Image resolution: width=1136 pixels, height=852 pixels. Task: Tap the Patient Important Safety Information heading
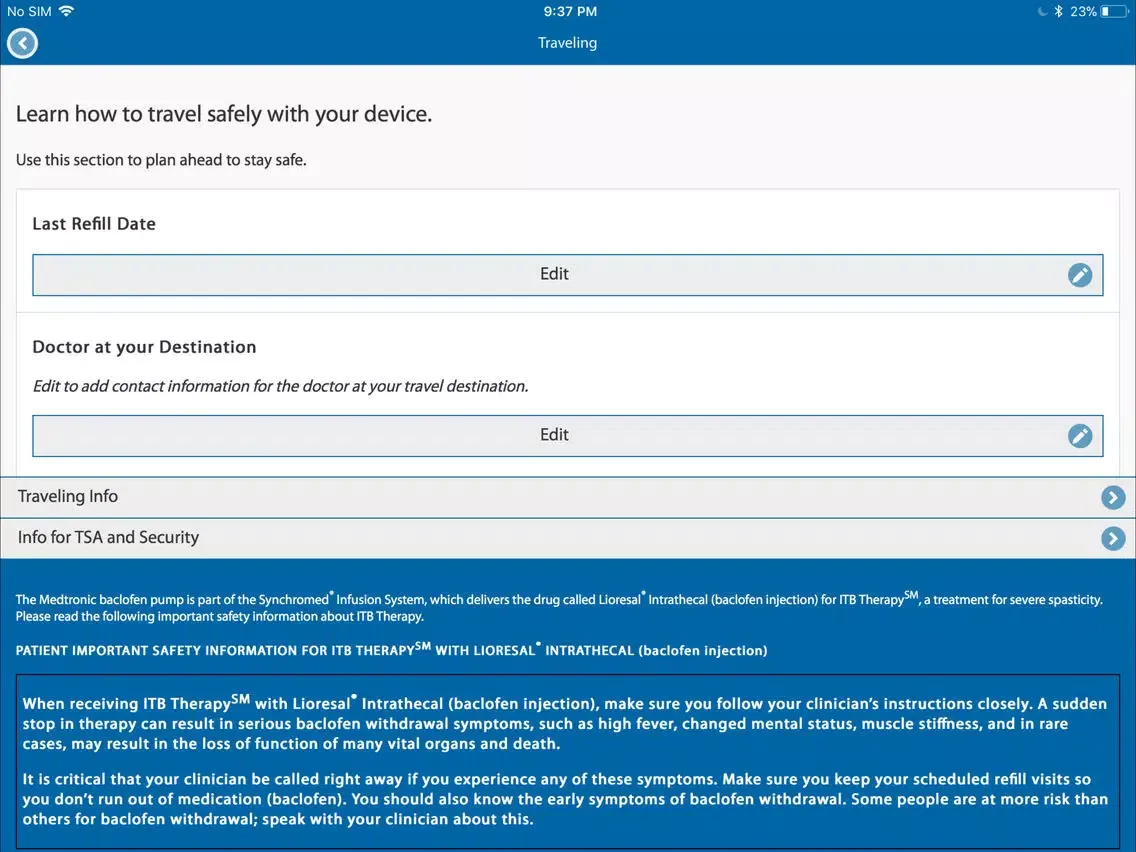[391, 650]
